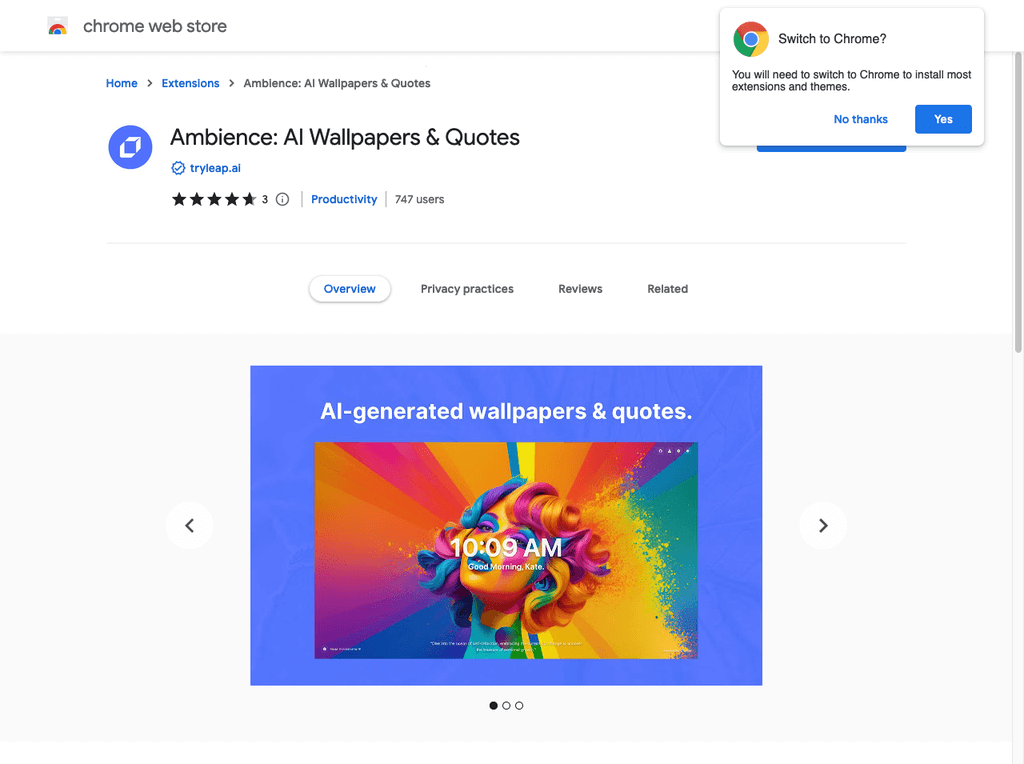1024x764 pixels.
Task: Click the Chrome Web Store rainbow logo
Action: click(57, 26)
